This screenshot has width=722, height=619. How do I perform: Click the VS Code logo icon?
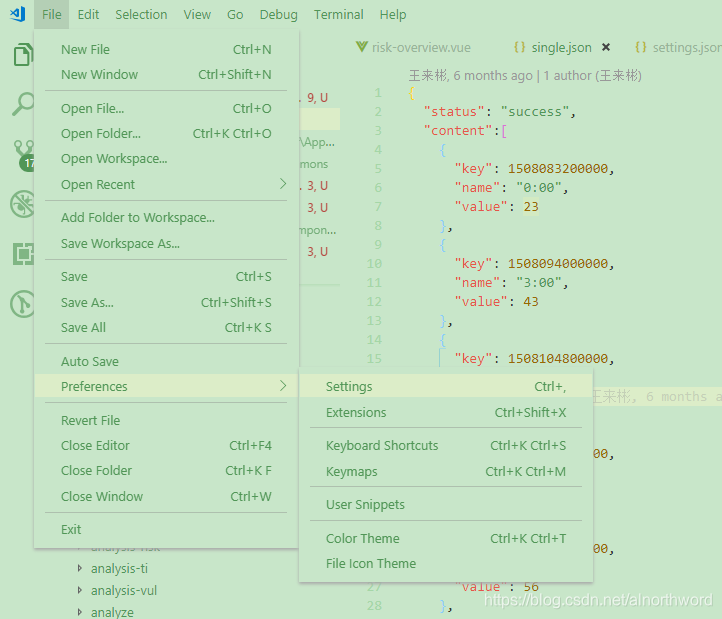click(x=17, y=14)
